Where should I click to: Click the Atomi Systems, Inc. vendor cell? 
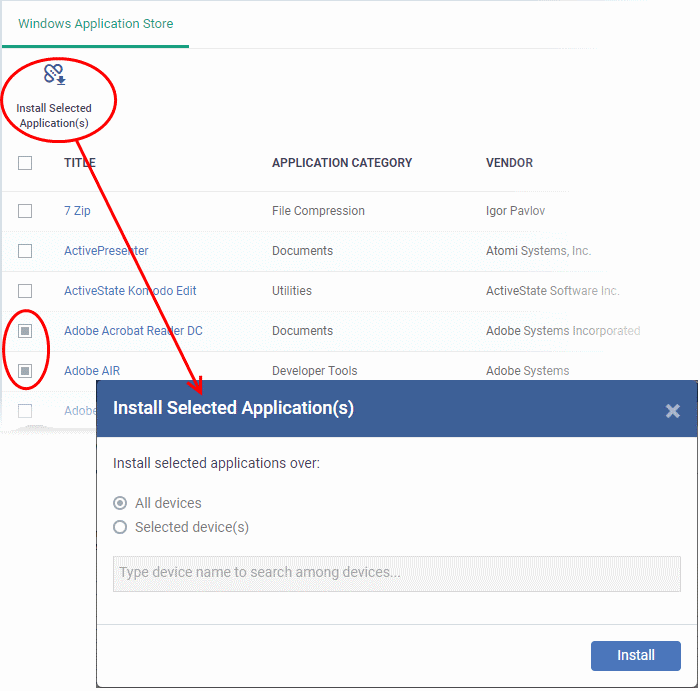click(538, 251)
